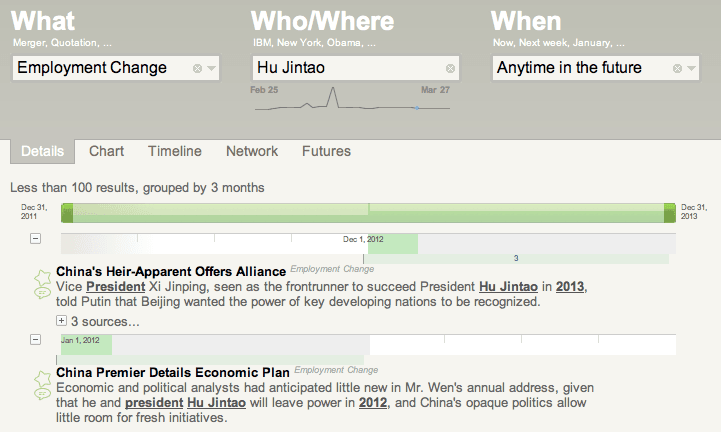Clear the Anytime in the future field
The image size is (721, 432).
[677, 69]
